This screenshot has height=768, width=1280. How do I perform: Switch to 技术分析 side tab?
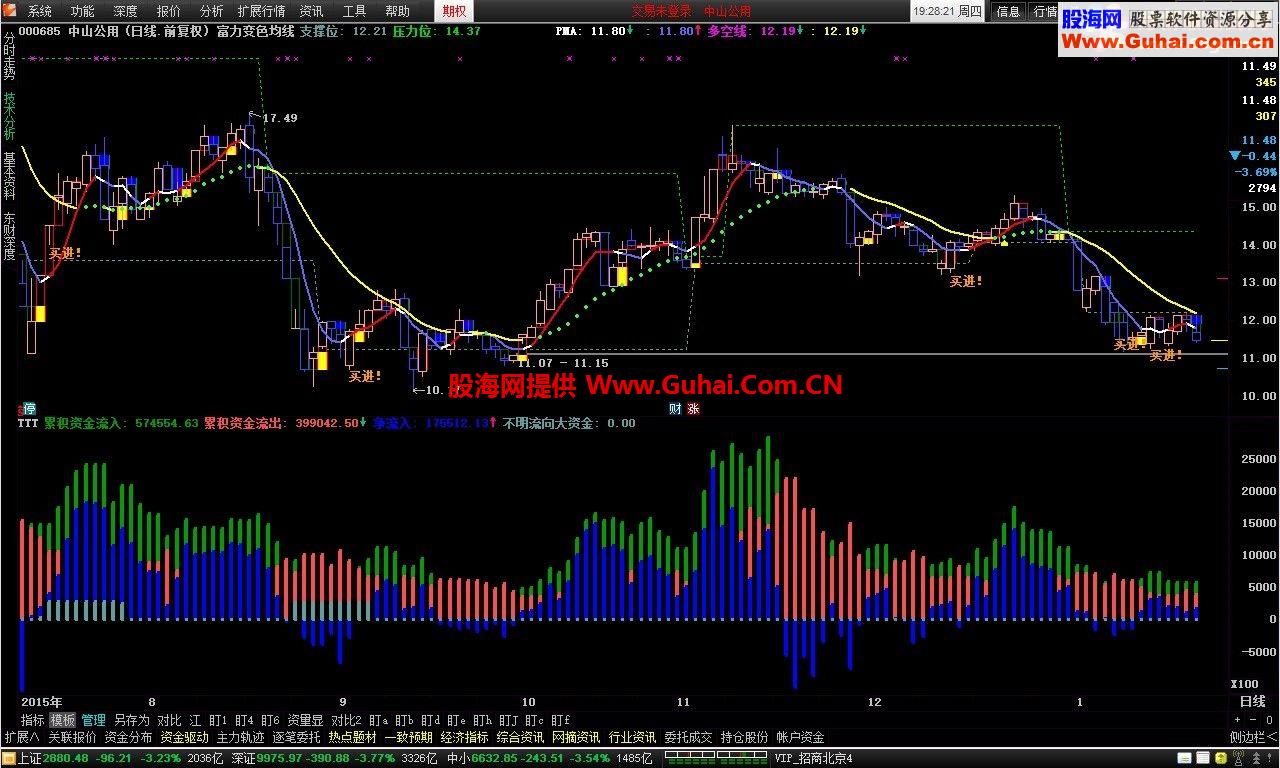click(x=9, y=116)
